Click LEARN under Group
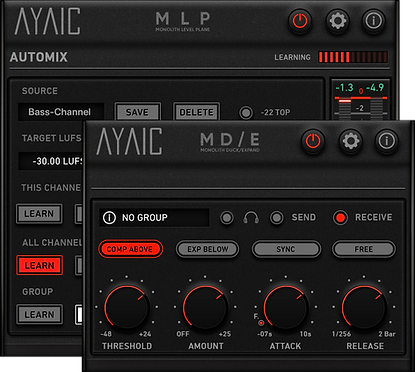 pyautogui.click(x=39, y=314)
